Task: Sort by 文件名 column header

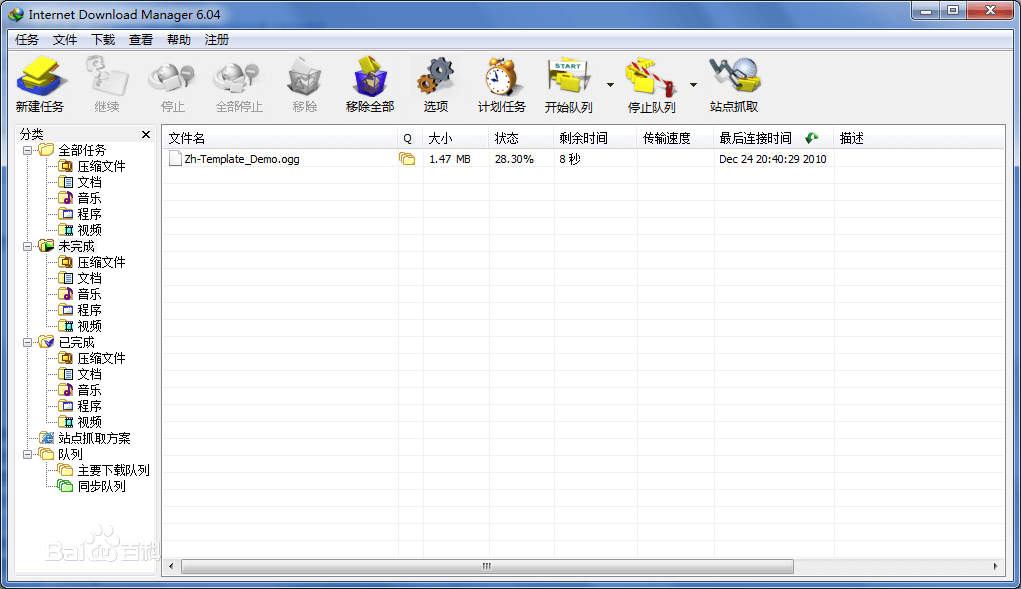Action: (x=279, y=138)
